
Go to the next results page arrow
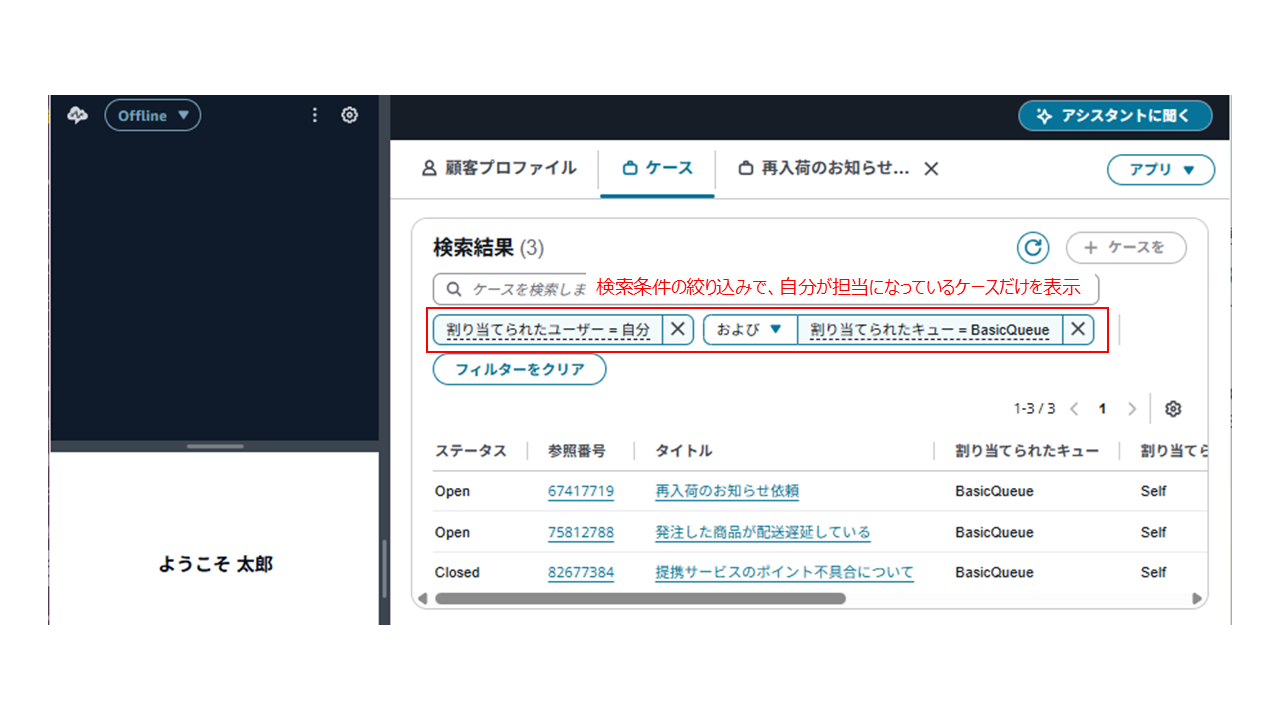pos(1132,409)
